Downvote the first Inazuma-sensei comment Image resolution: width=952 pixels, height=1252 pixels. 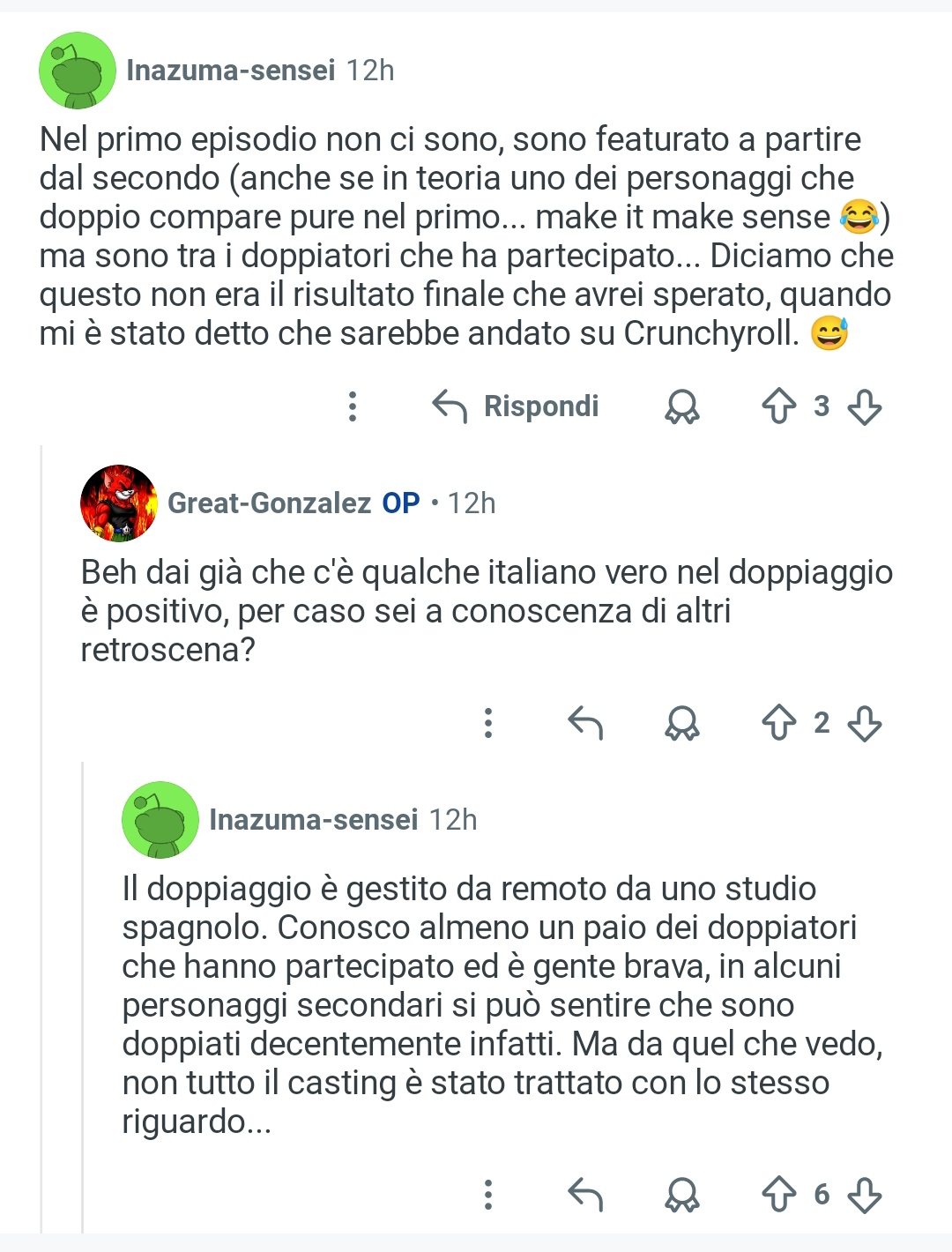864,406
